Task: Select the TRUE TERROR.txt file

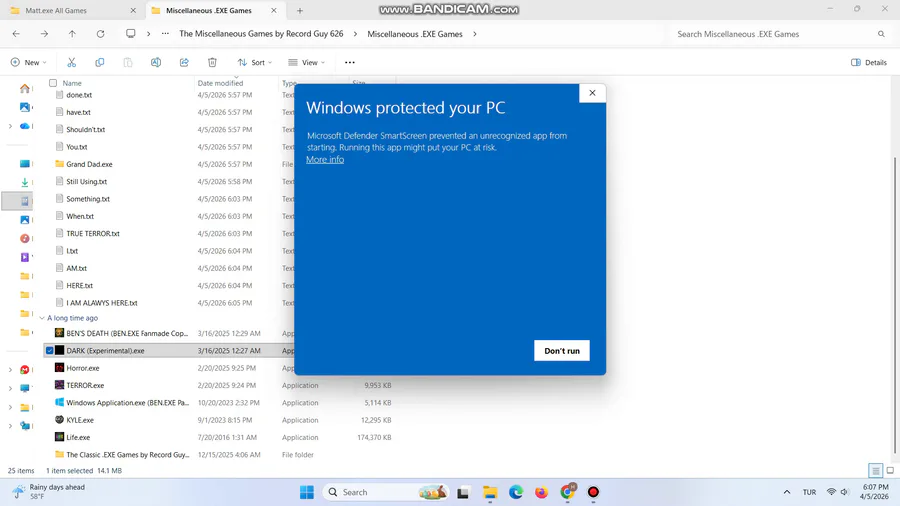Action: click(x=93, y=233)
